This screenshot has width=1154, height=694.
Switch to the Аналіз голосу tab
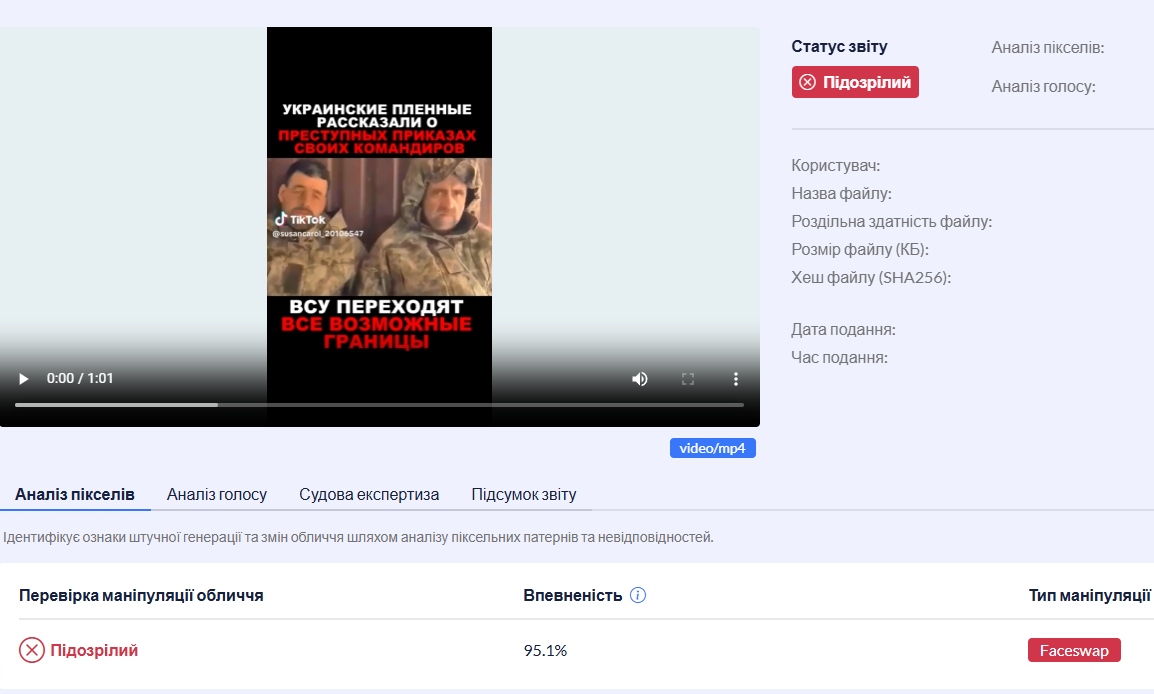point(217,494)
